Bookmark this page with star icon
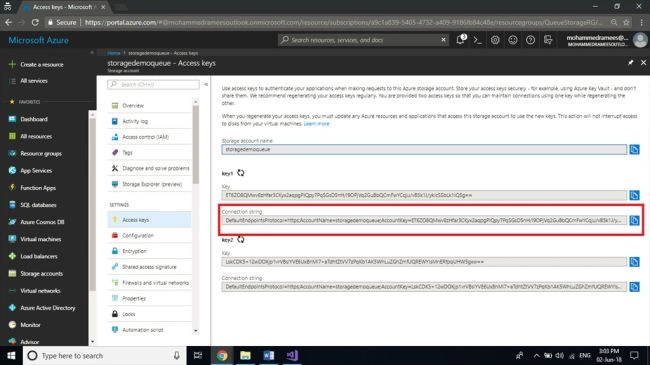The height and width of the screenshot is (365, 650). (x=626, y=22)
